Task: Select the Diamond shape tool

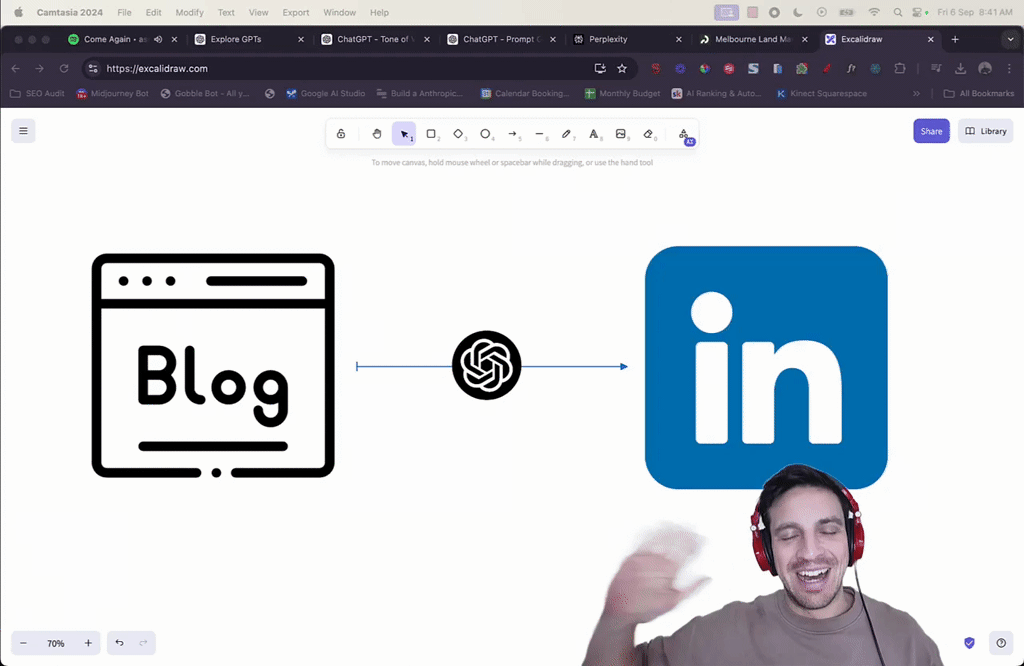Action: 458,134
